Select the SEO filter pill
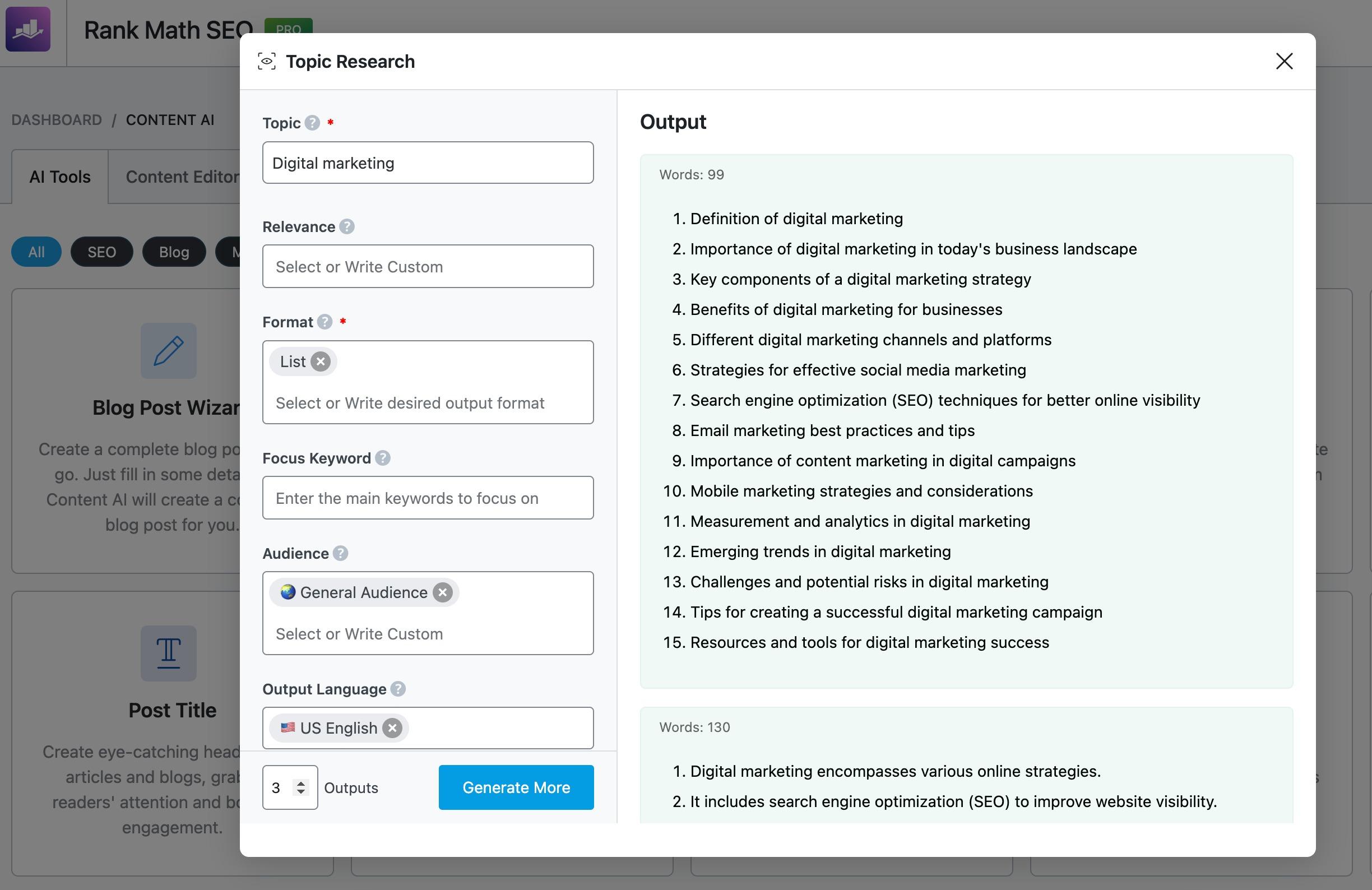The width and height of the screenshot is (1372, 890). (102, 252)
